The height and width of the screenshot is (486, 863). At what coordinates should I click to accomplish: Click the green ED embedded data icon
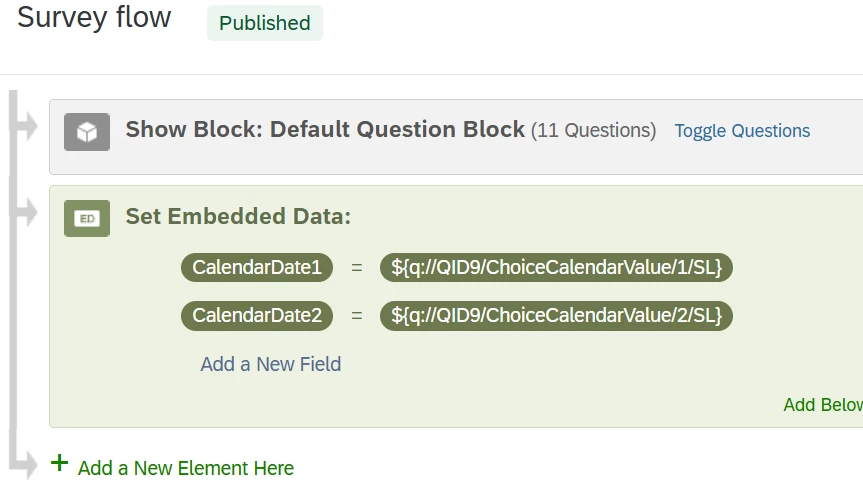pos(87,219)
